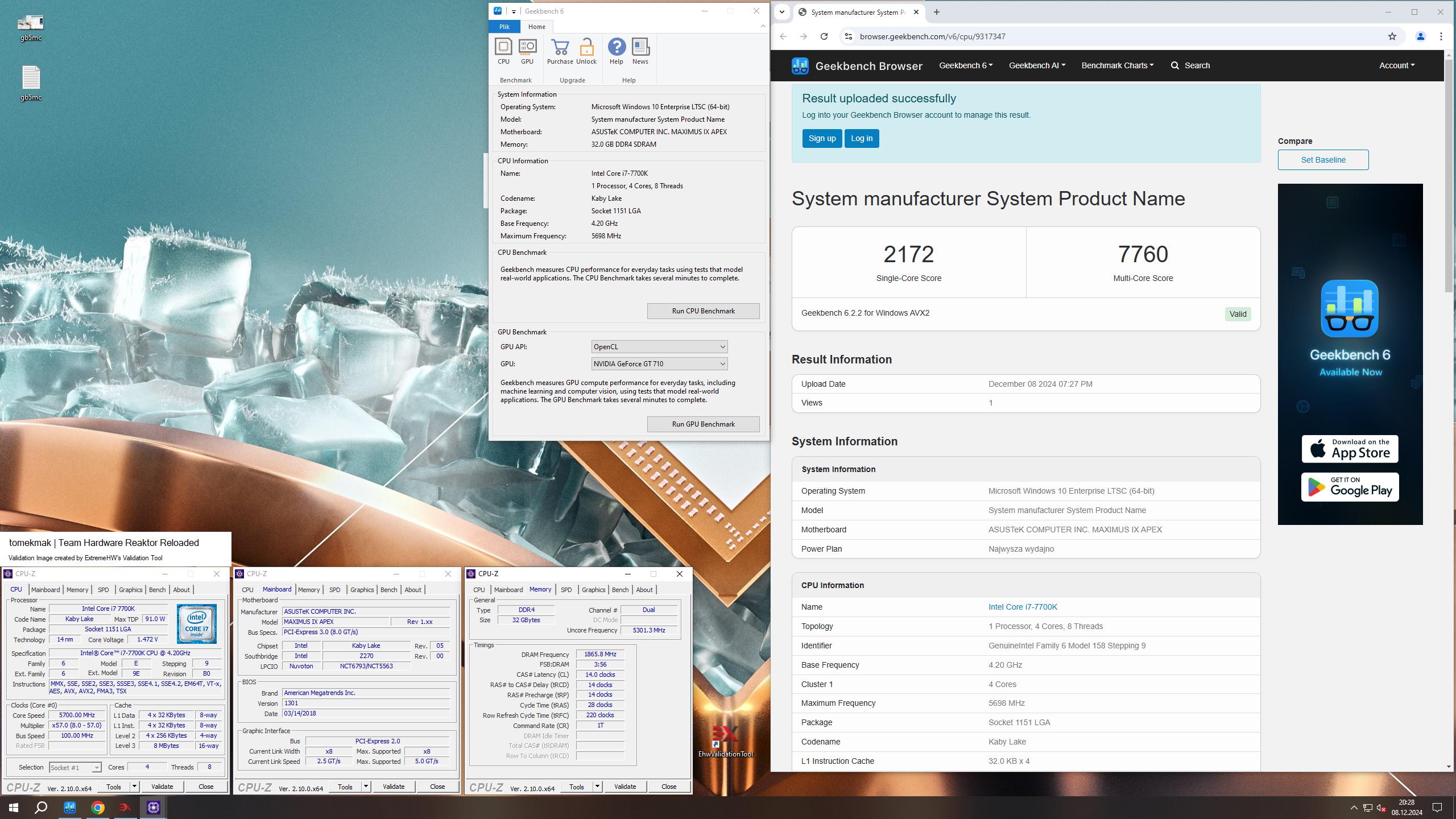Open the GPU API dropdown set to OpenCL
The width and height of the screenshot is (1456, 819).
(659, 347)
